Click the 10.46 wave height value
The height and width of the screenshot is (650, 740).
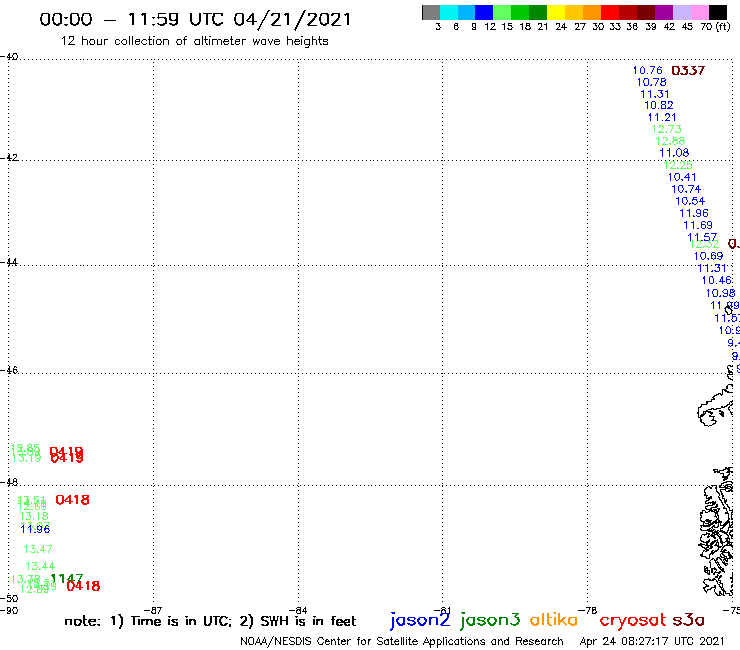(x=716, y=280)
